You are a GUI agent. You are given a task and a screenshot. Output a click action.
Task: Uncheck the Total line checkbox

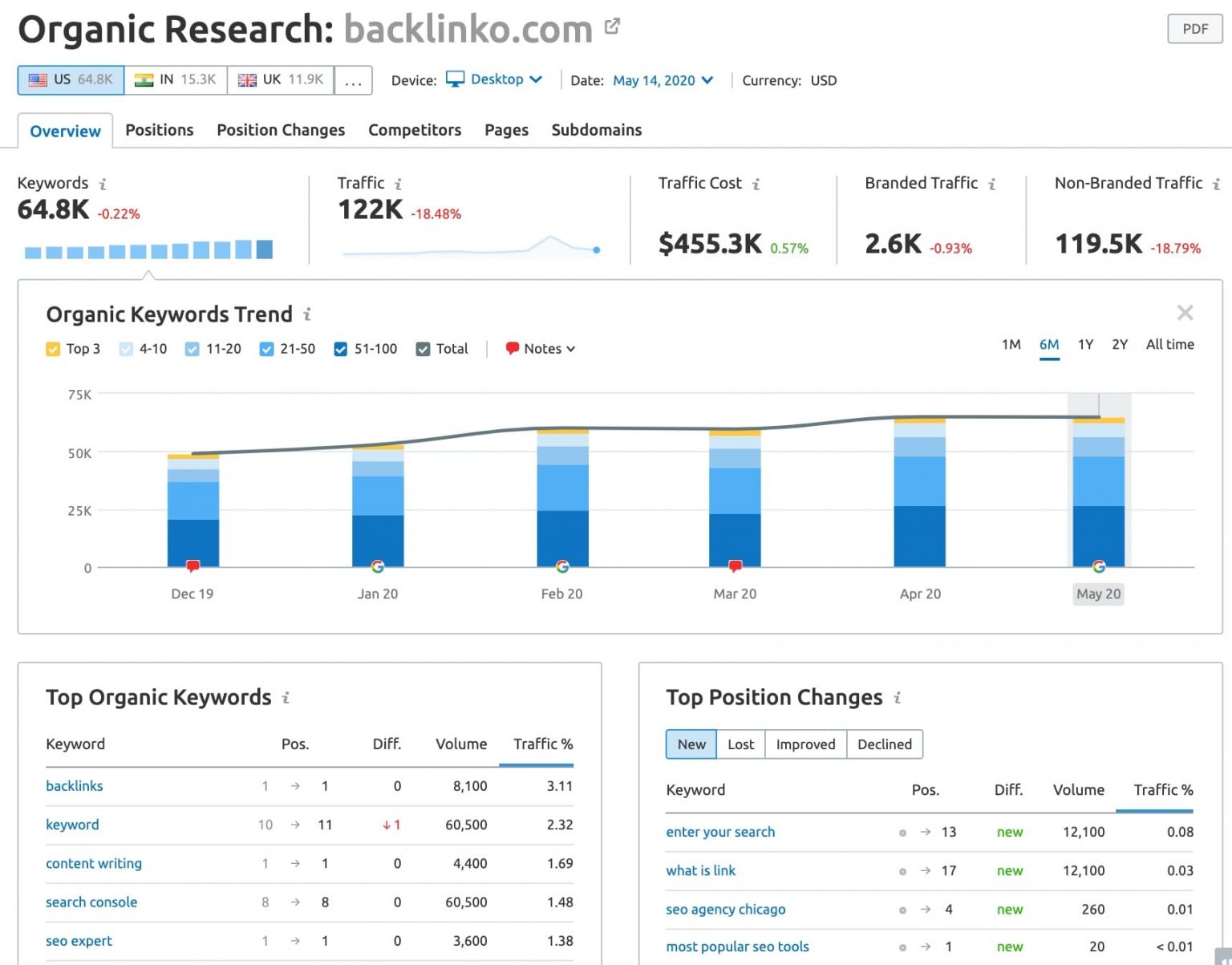[x=423, y=349]
